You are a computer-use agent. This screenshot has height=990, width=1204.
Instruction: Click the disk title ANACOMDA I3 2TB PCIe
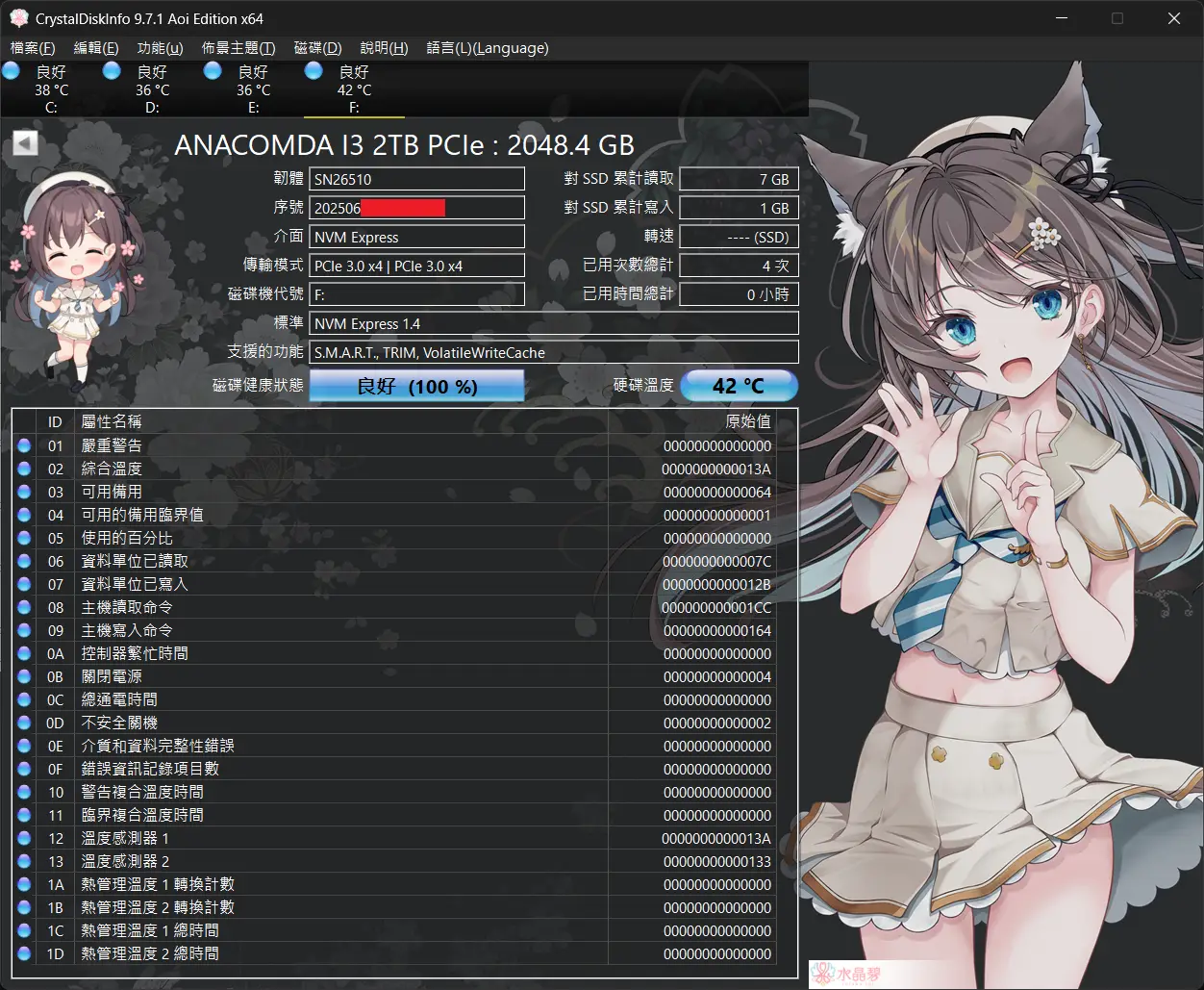[404, 144]
